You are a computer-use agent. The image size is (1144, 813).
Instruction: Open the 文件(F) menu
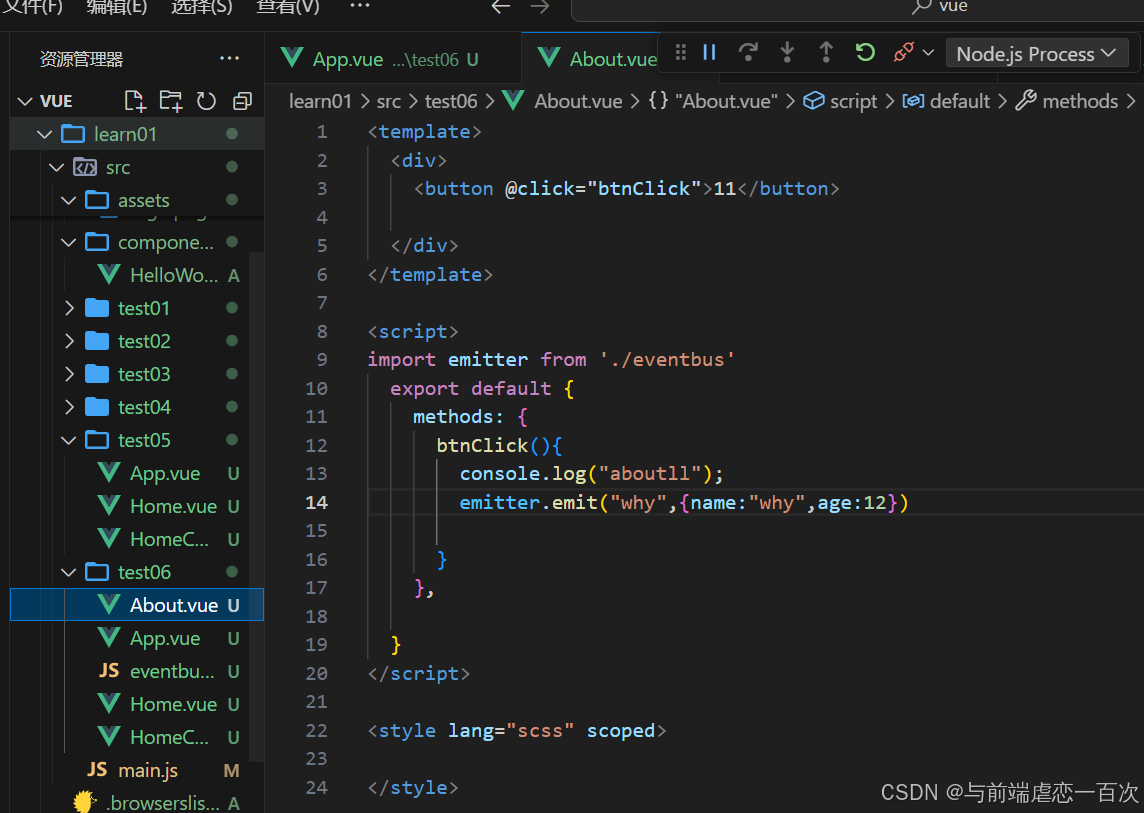(34, 7)
